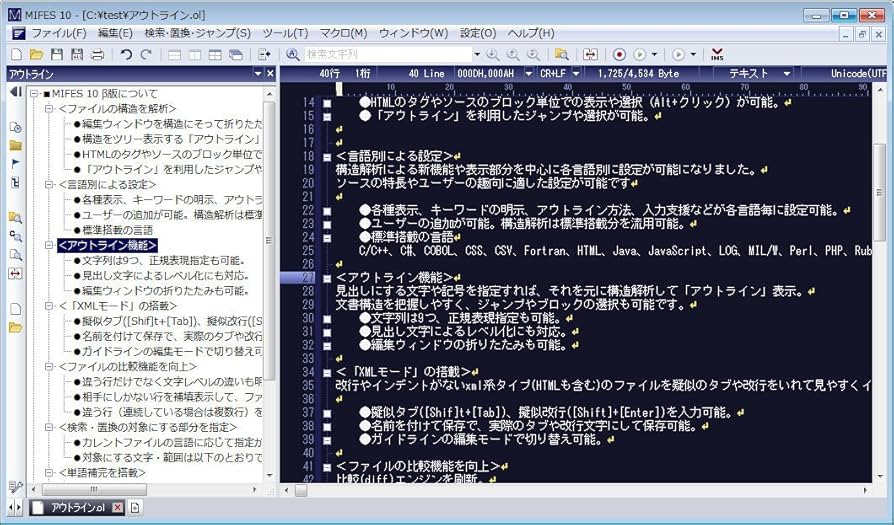Open dropdown next to macro play button
894x525 pixels.
tap(654, 55)
